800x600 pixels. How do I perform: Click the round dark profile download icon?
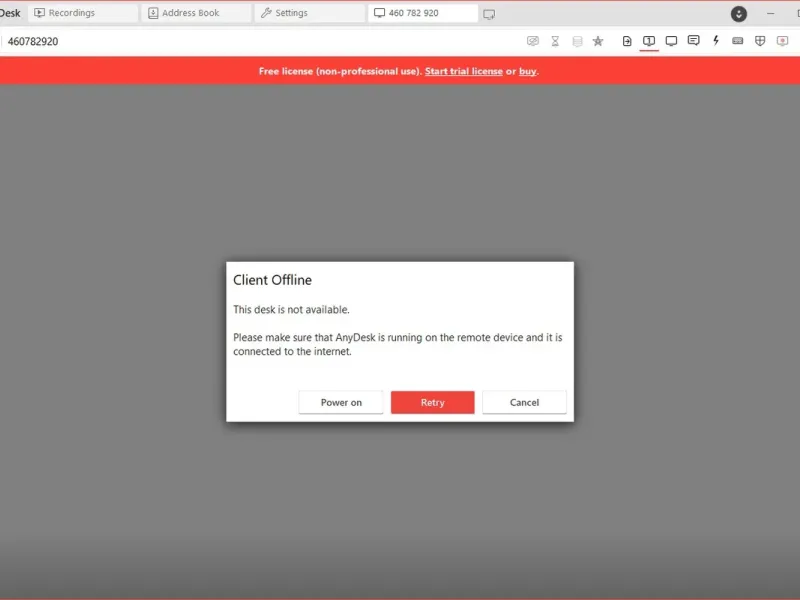[x=739, y=14]
